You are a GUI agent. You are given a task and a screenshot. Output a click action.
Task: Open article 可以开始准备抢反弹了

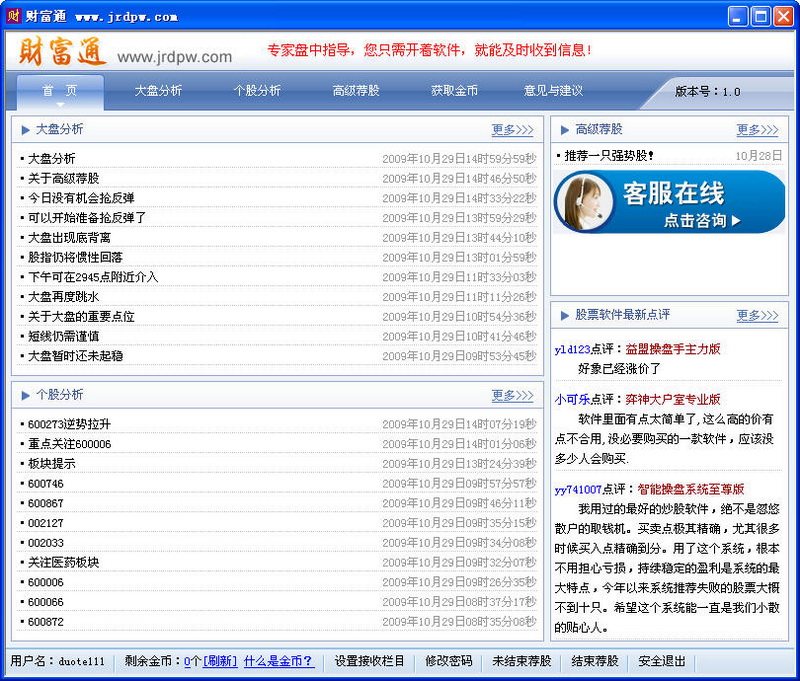[87, 218]
